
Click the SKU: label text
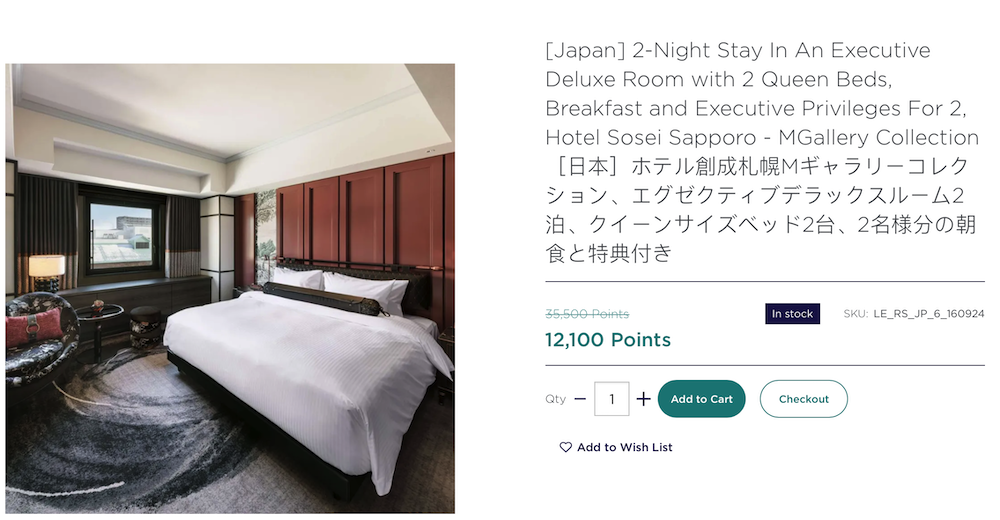point(856,314)
